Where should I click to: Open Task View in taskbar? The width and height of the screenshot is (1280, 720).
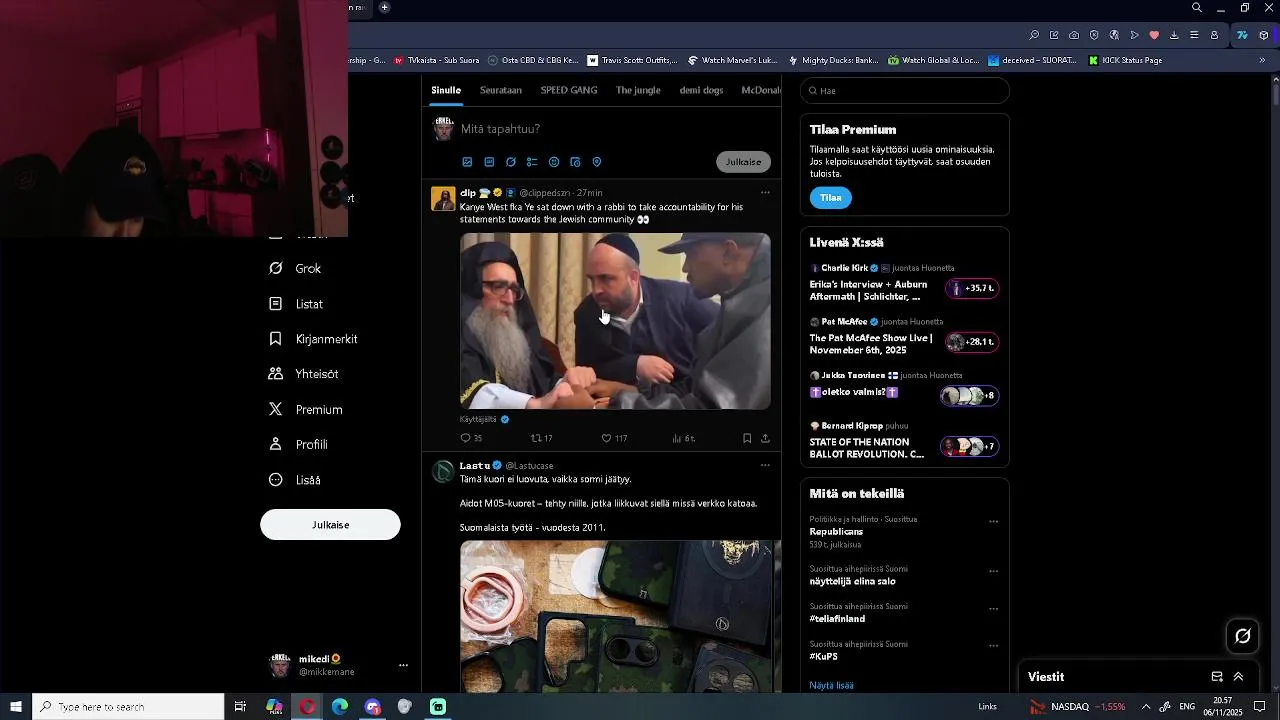240,707
